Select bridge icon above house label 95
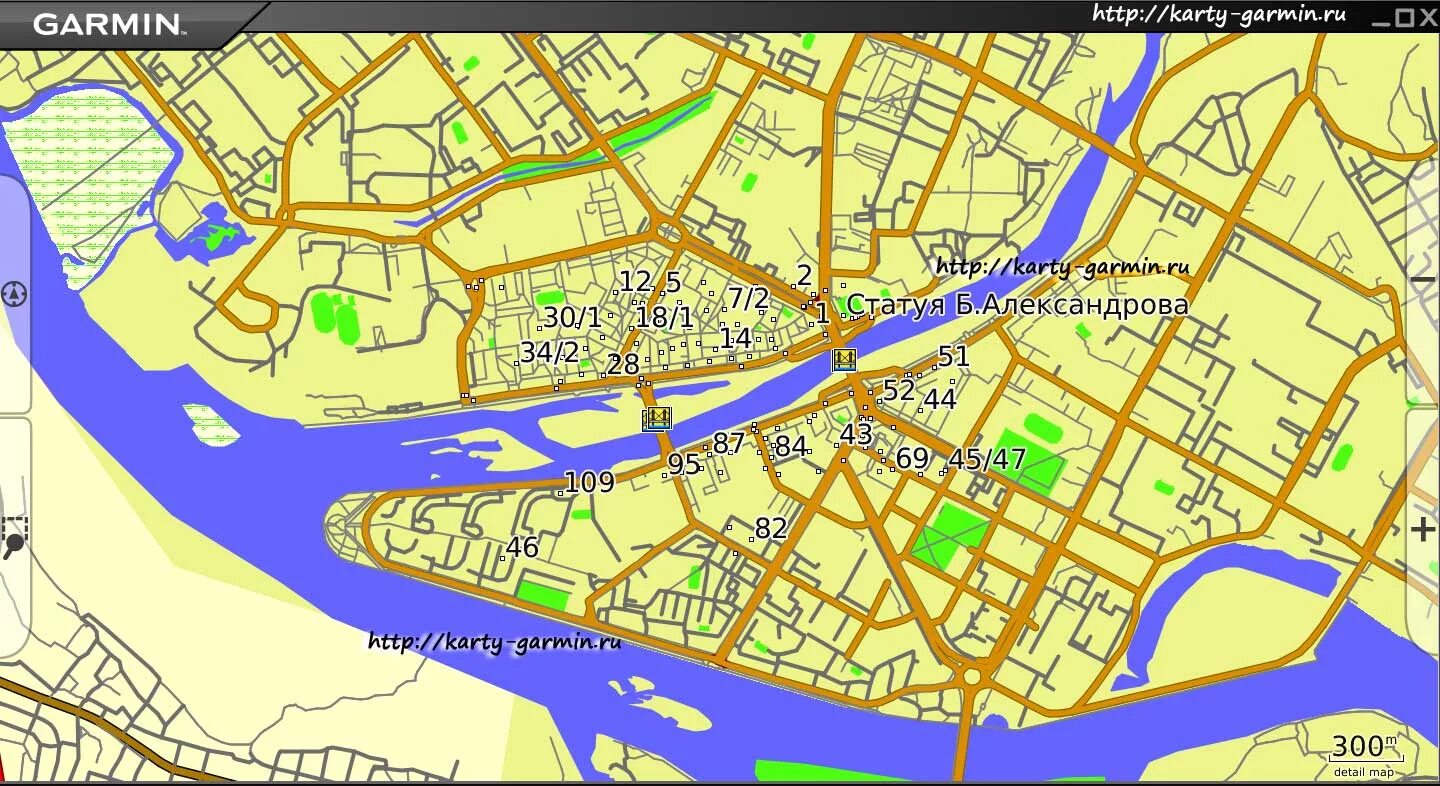Viewport: 1440px width, 786px height. tap(657, 418)
